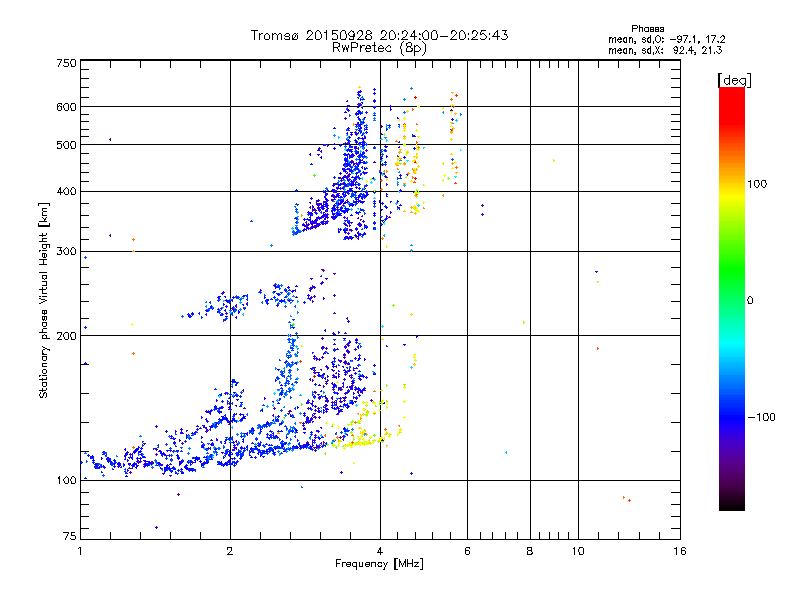Screen dimensions: 800x600
Task: Click the '8' x-axis tick label
Action: tap(530, 551)
